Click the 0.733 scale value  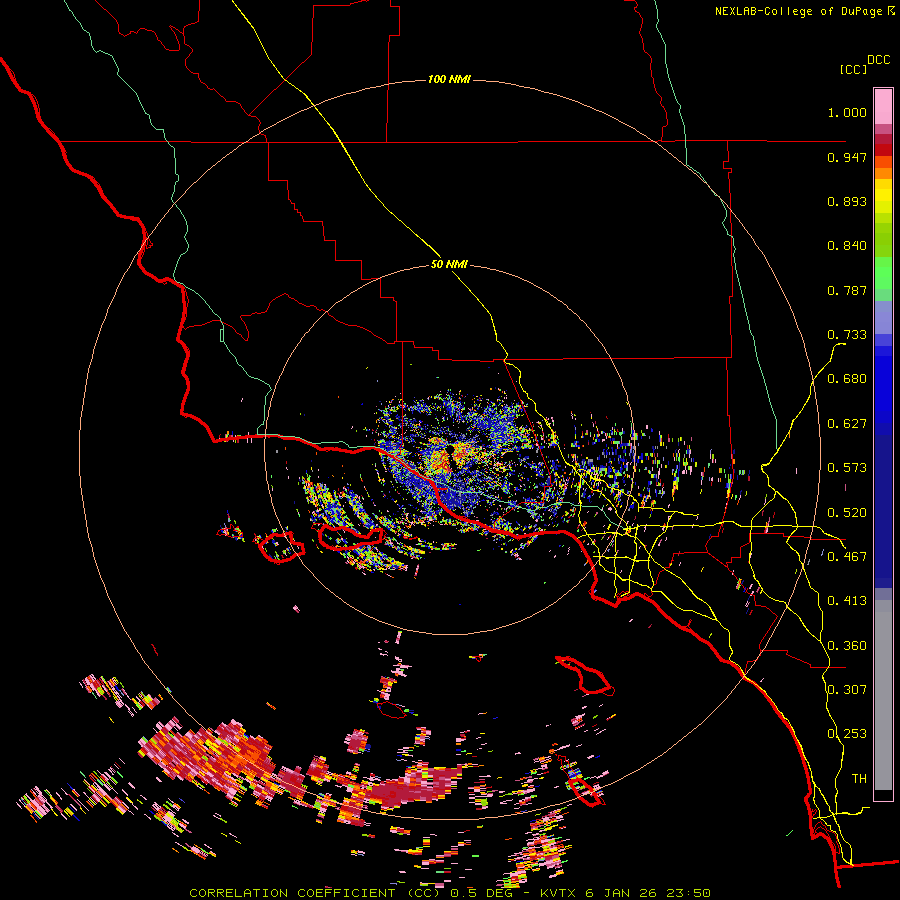(847, 335)
